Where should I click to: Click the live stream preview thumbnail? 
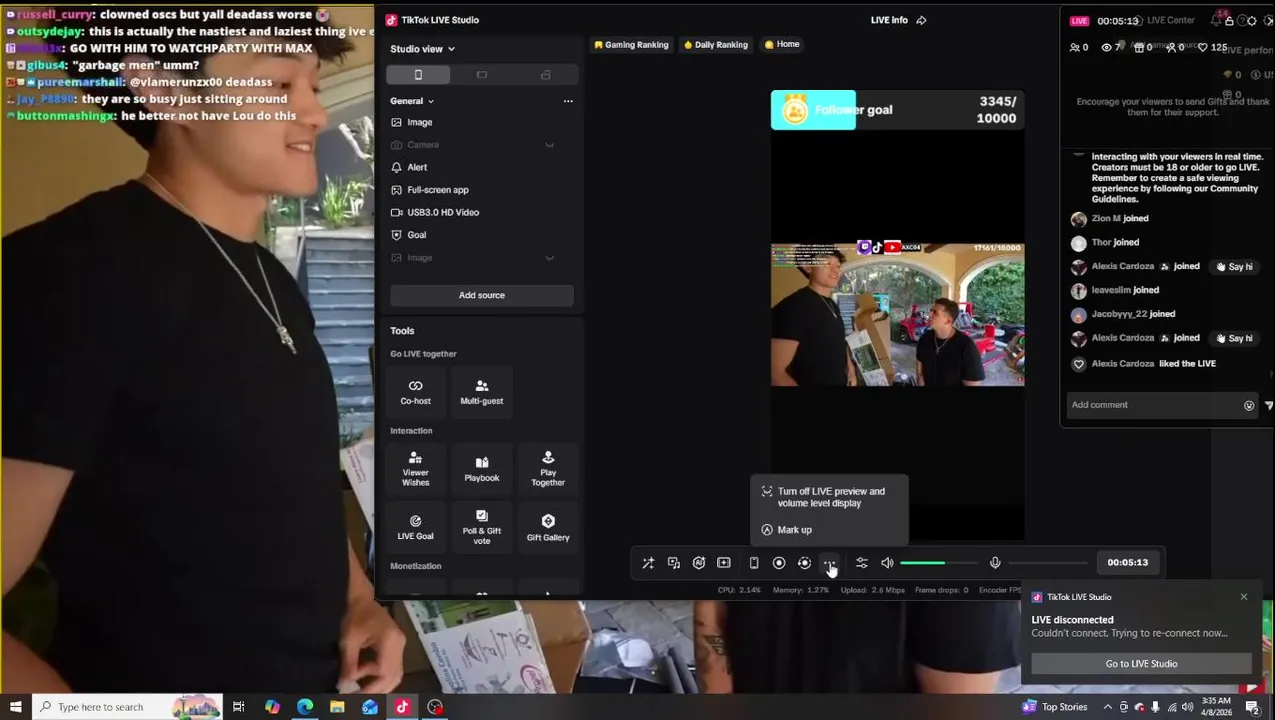coord(897,314)
